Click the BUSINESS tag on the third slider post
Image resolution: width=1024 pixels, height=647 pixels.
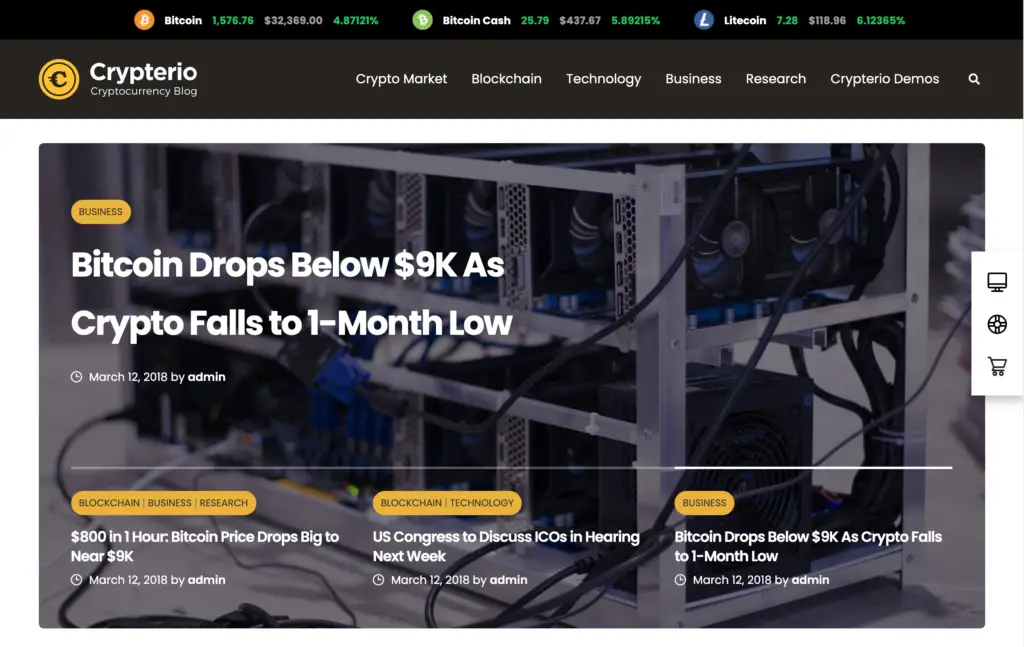(704, 503)
